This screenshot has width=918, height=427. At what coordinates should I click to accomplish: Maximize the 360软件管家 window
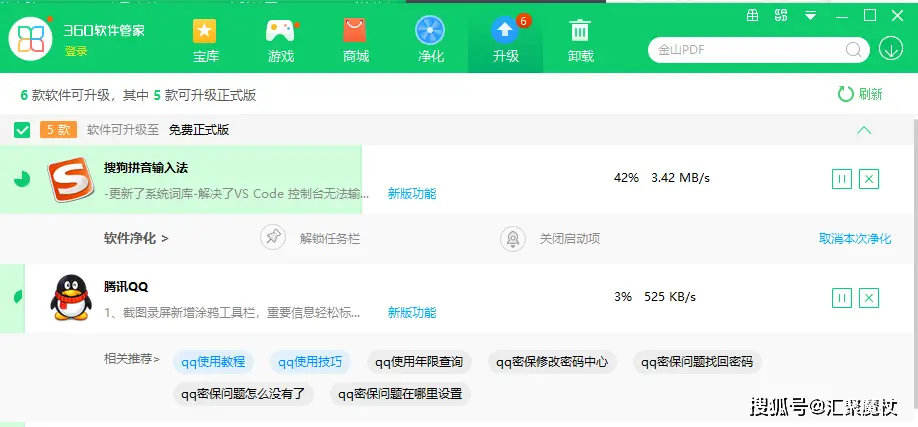[x=870, y=15]
